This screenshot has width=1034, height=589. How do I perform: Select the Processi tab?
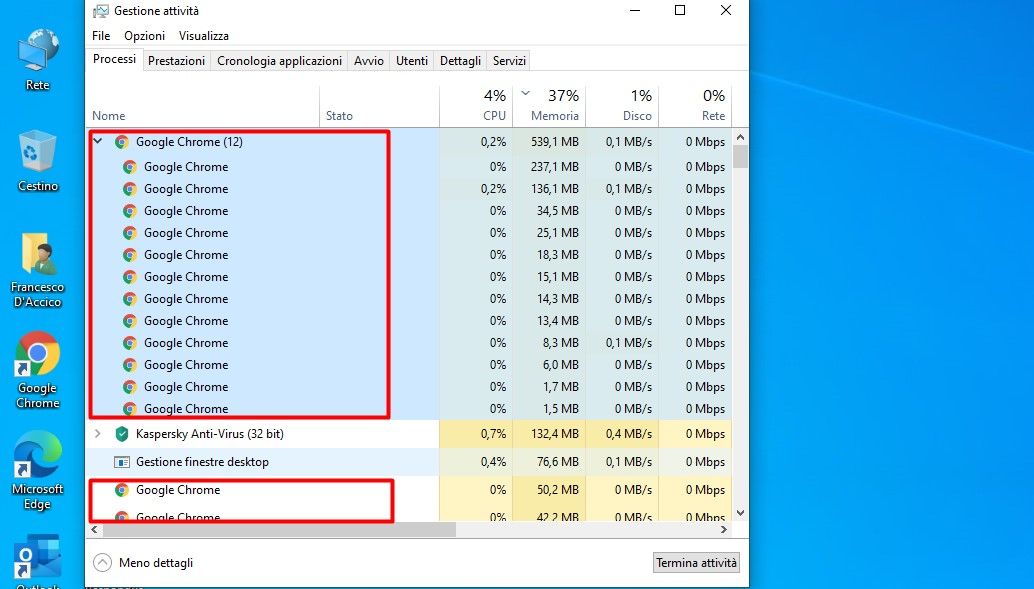(115, 59)
